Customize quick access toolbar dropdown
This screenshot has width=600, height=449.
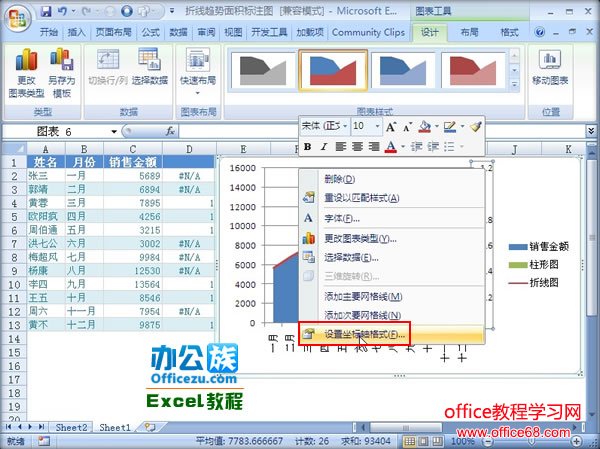[x=172, y=11]
